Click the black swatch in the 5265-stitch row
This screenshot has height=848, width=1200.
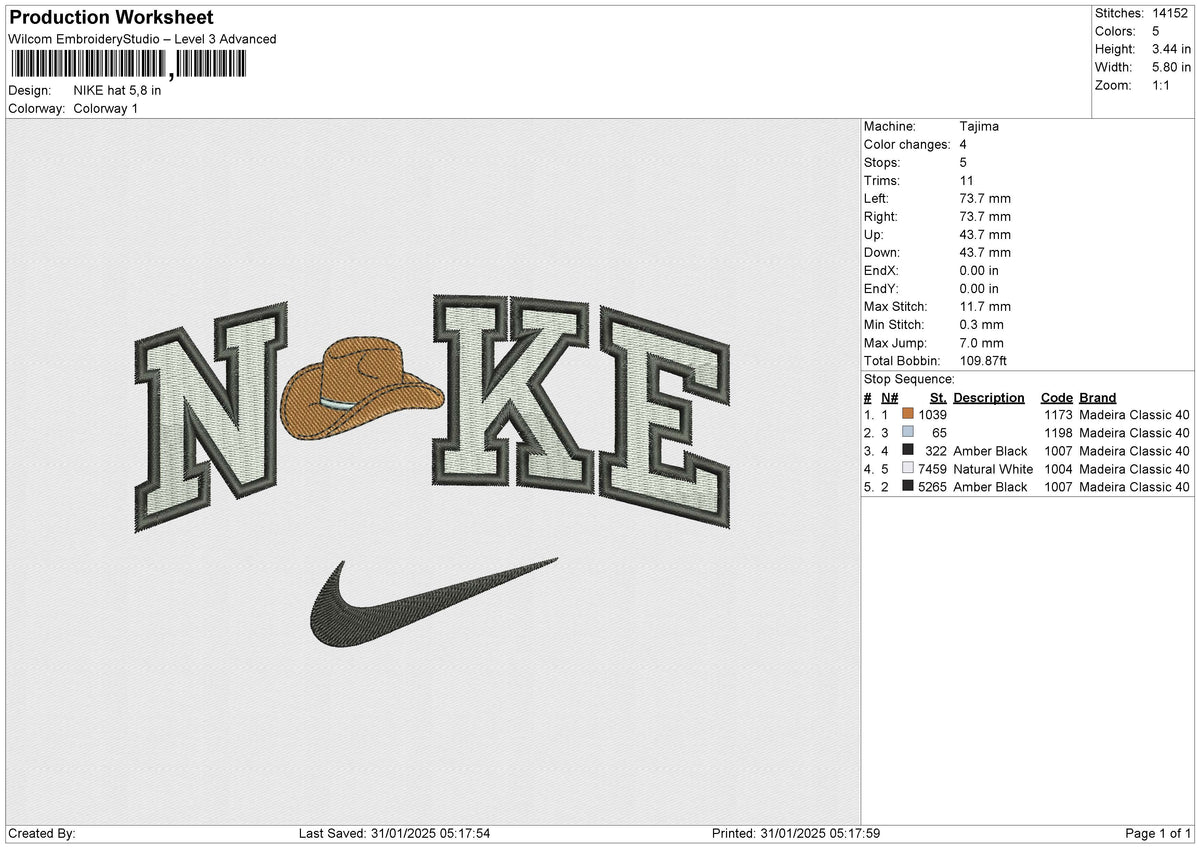(908, 486)
